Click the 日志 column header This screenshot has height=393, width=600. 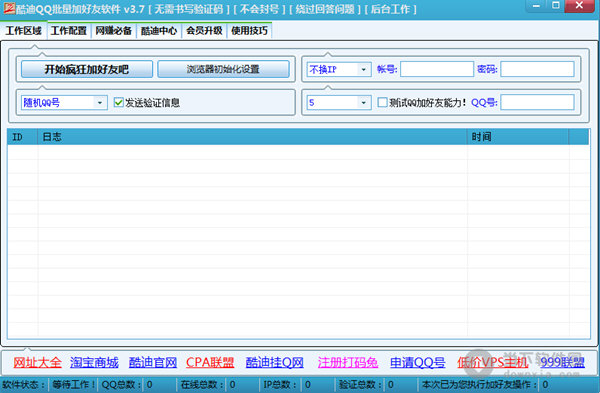coord(252,137)
